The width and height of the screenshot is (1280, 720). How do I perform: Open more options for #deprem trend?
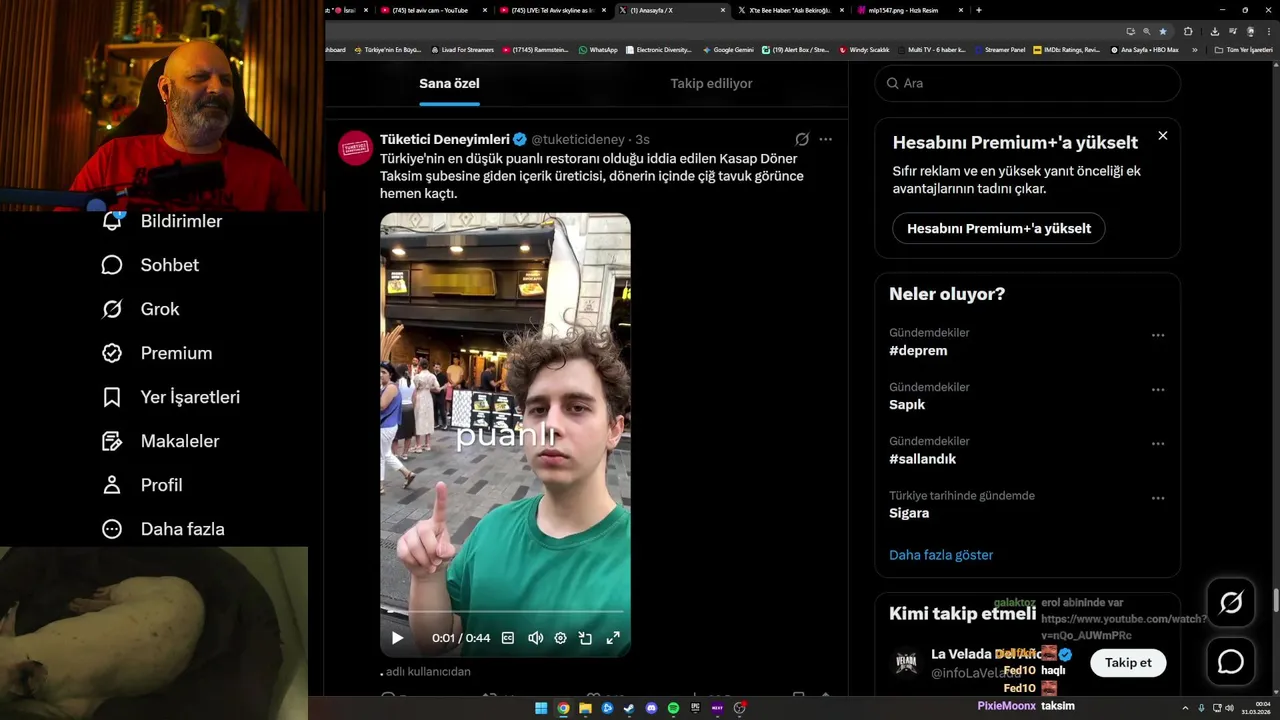(x=1158, y=336)
